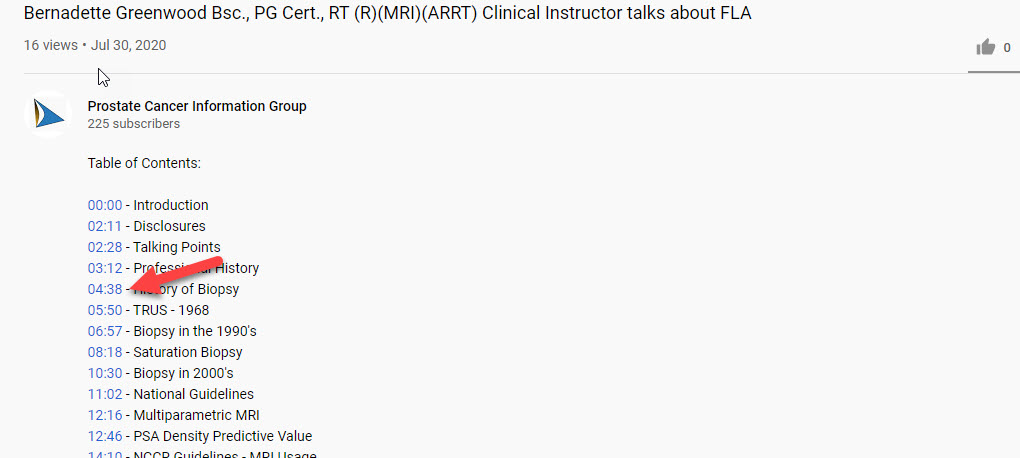This screenshot has height=458, width=1020.
Task: Click the 225 subscribers text
Action: (x=134, y=124)
